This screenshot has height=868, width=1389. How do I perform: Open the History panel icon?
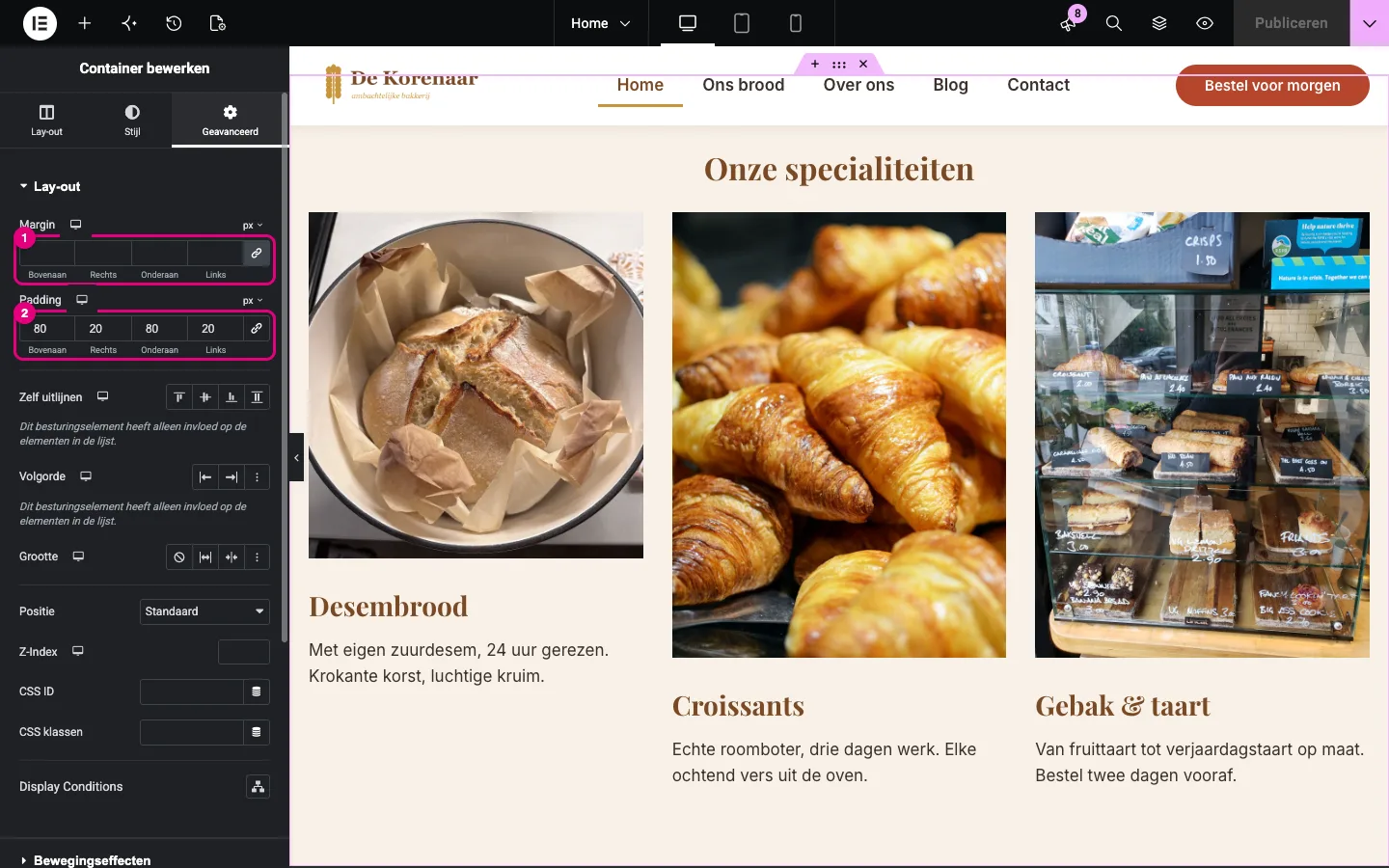pyautogui.click(x=174, y=23)
